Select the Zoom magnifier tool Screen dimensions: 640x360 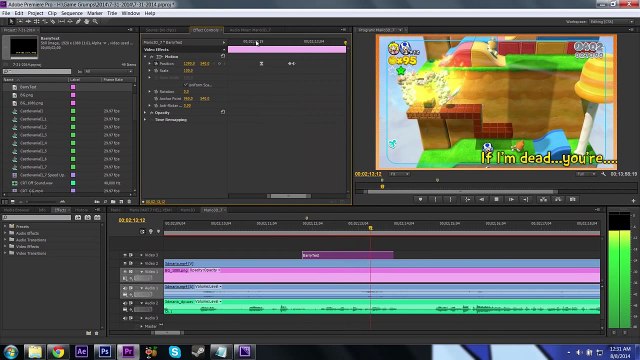[95, 22]
